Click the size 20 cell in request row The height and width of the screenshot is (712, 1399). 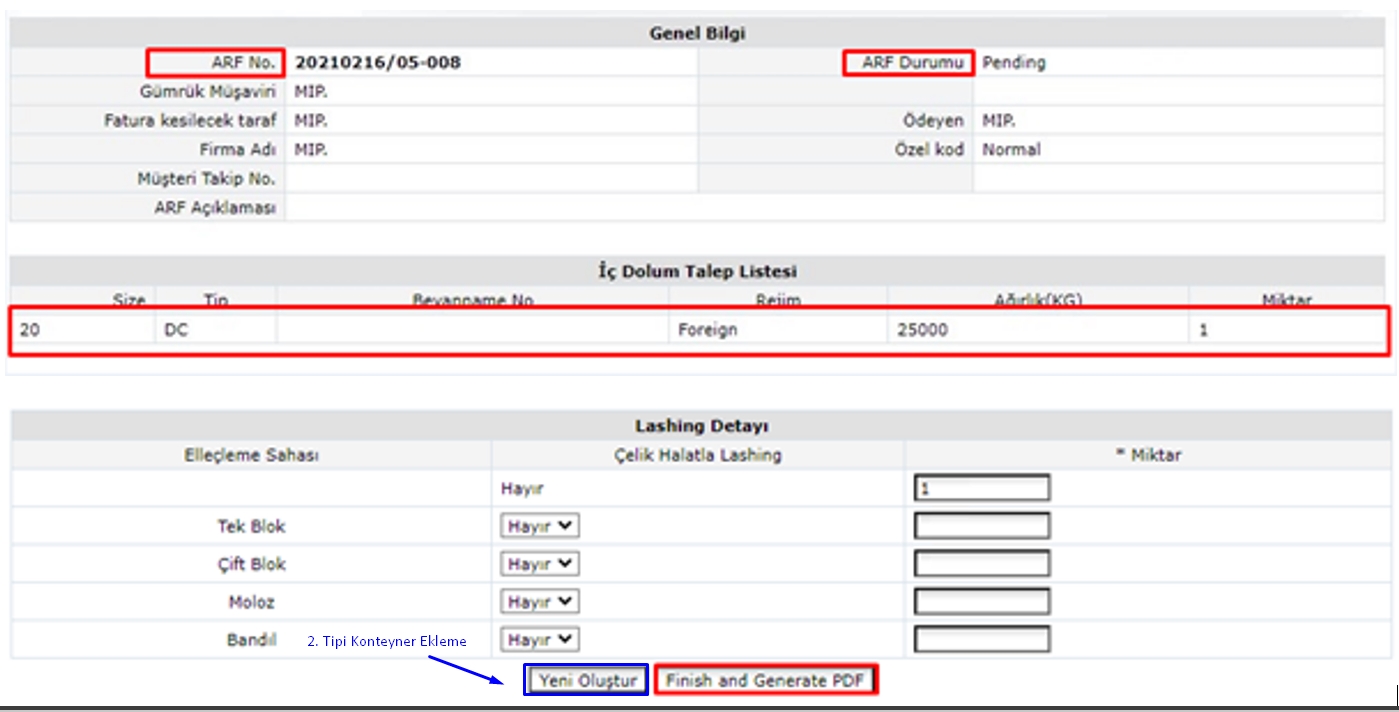30,330
